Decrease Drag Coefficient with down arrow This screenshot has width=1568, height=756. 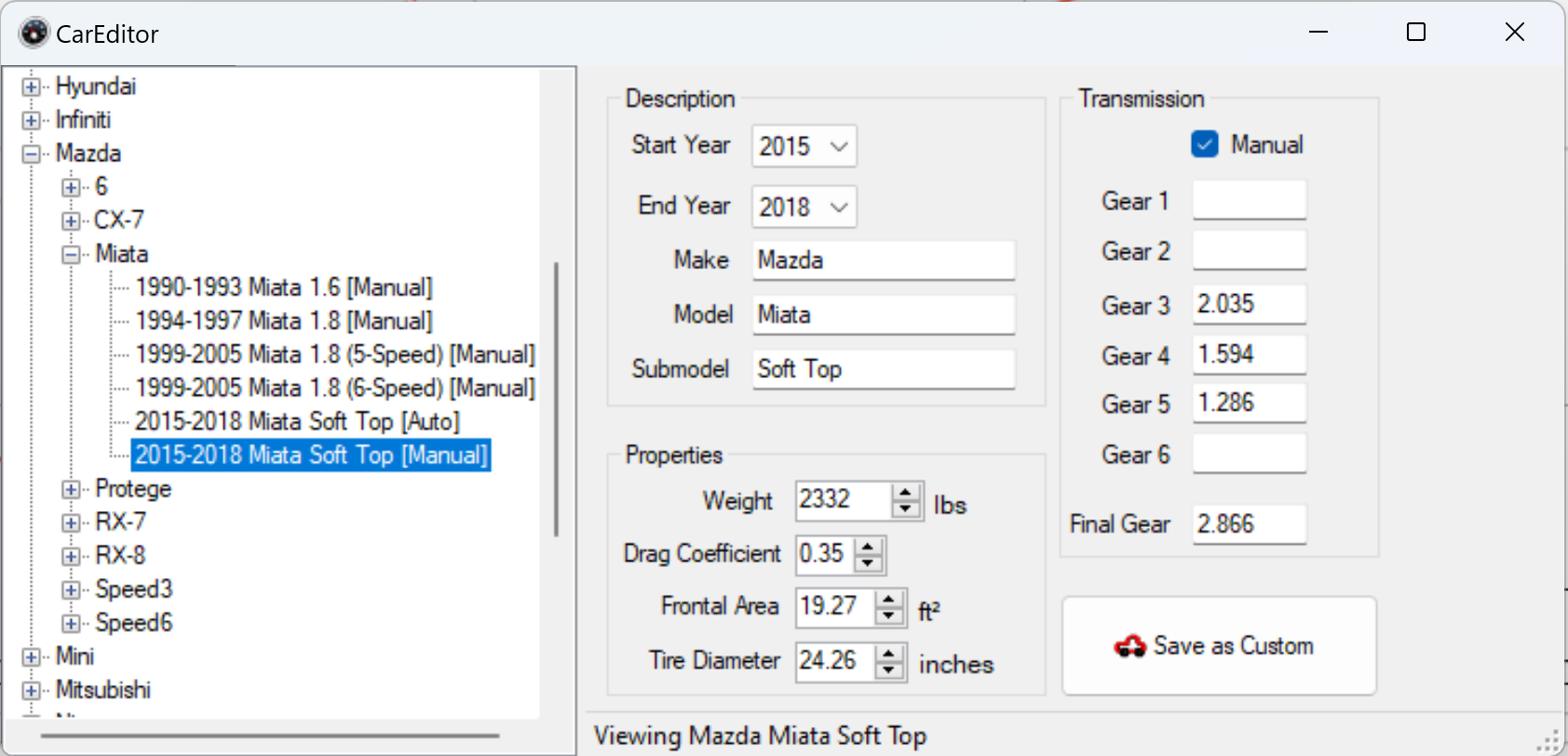point(868,563)
